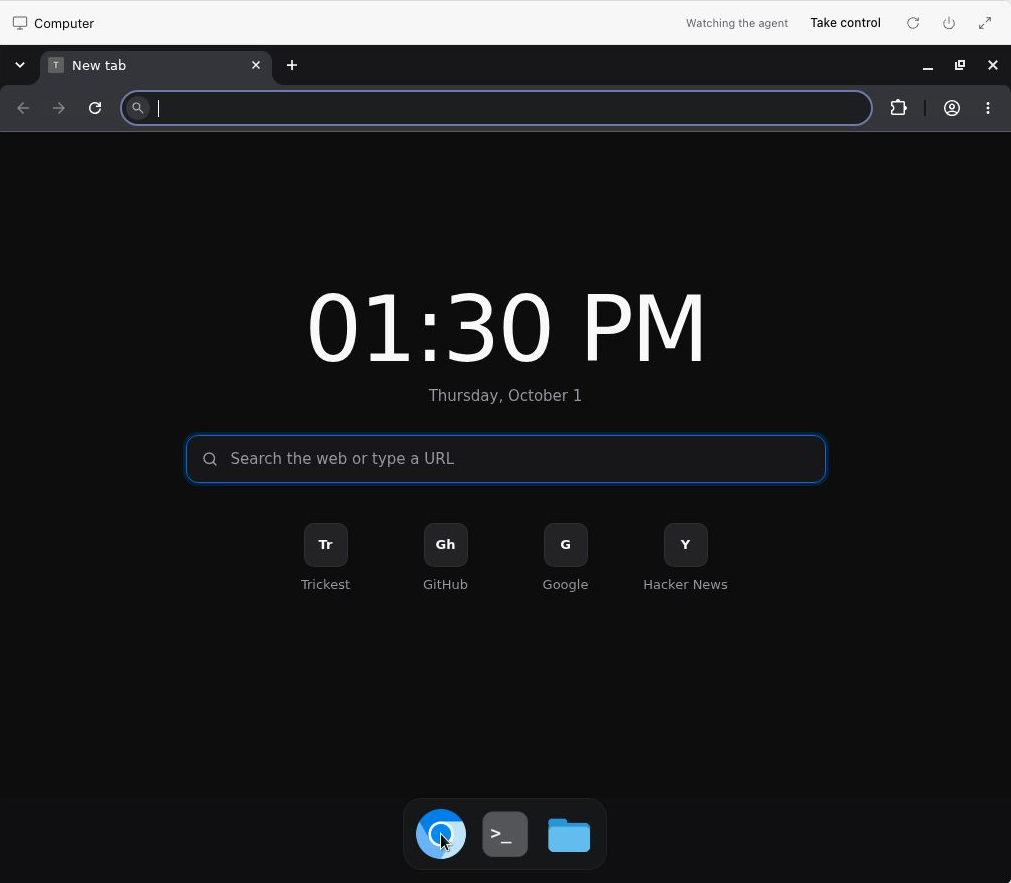Click the search icon inside the page search box
Image resolution: width=1011 pixels, height=883 pixels.
[x=210, y=459]
